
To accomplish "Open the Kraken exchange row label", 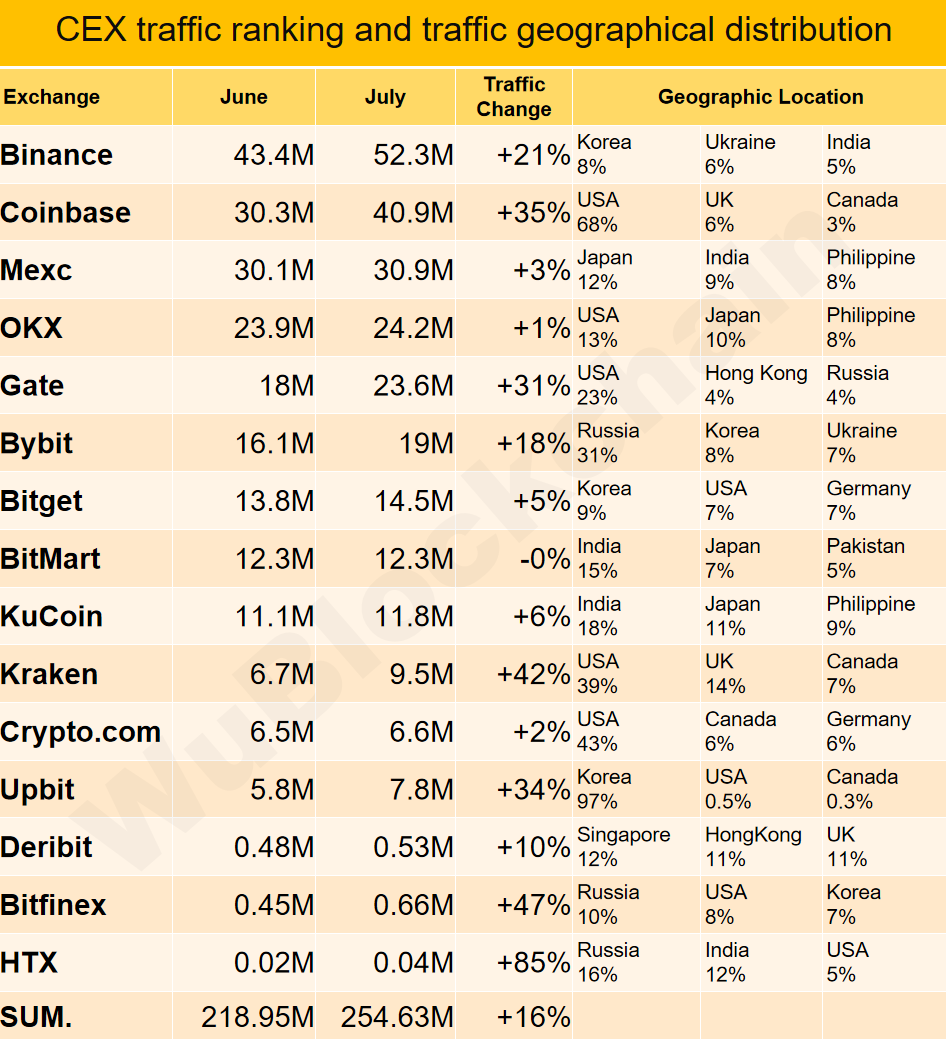I will click(50, 674).
